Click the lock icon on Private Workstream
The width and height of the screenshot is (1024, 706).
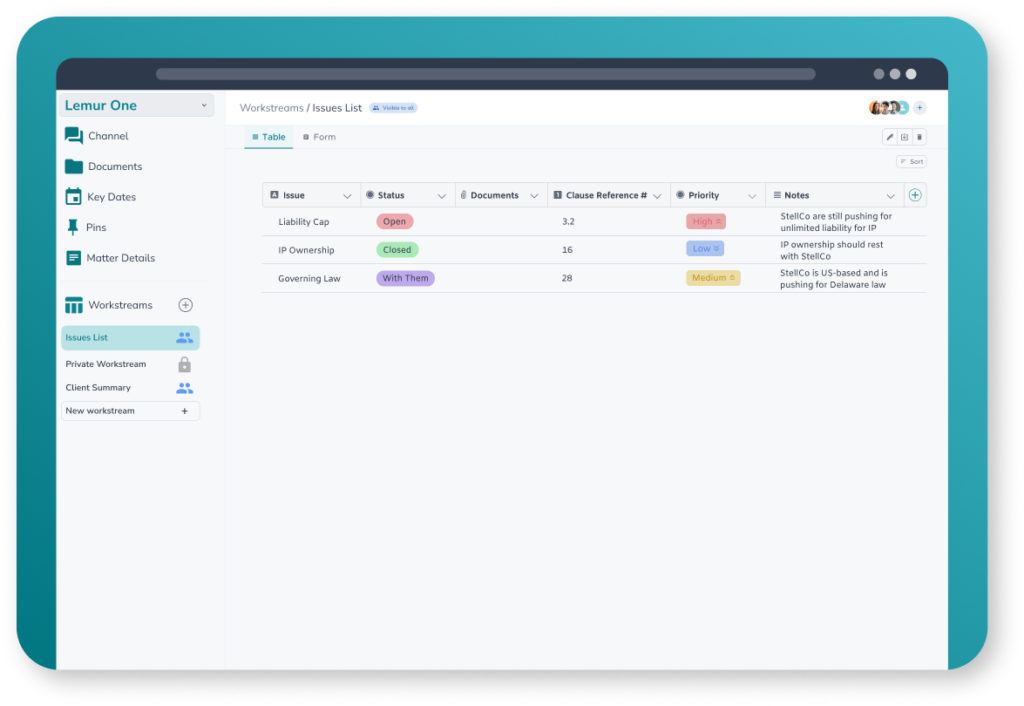(184, 365)
